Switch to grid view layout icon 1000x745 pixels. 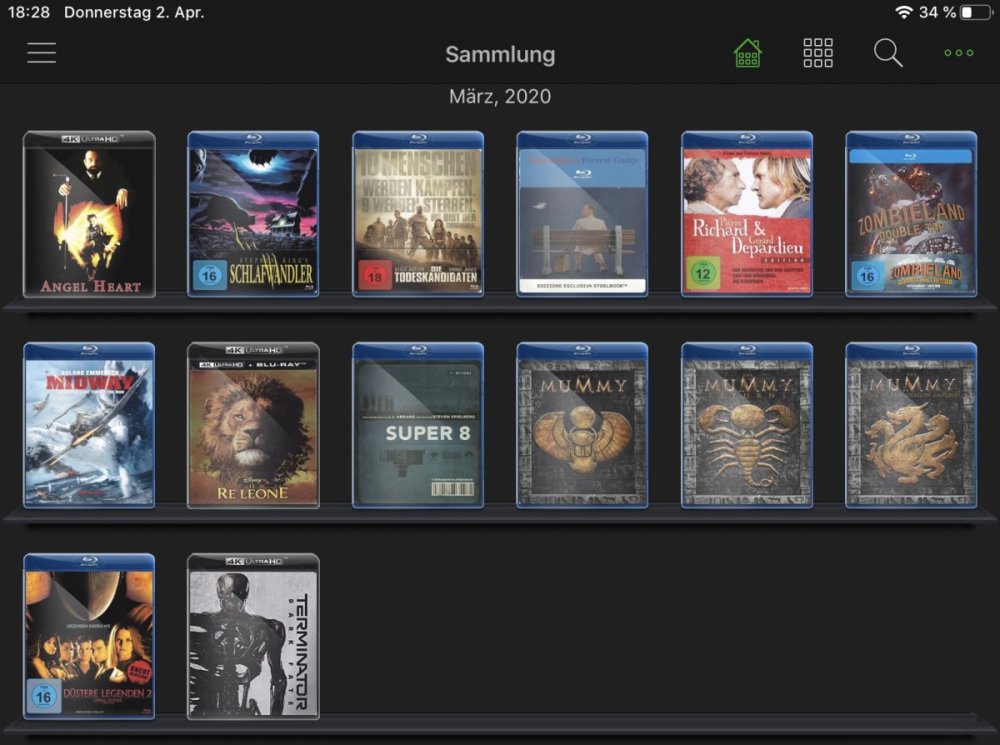[x=818, y=53]
